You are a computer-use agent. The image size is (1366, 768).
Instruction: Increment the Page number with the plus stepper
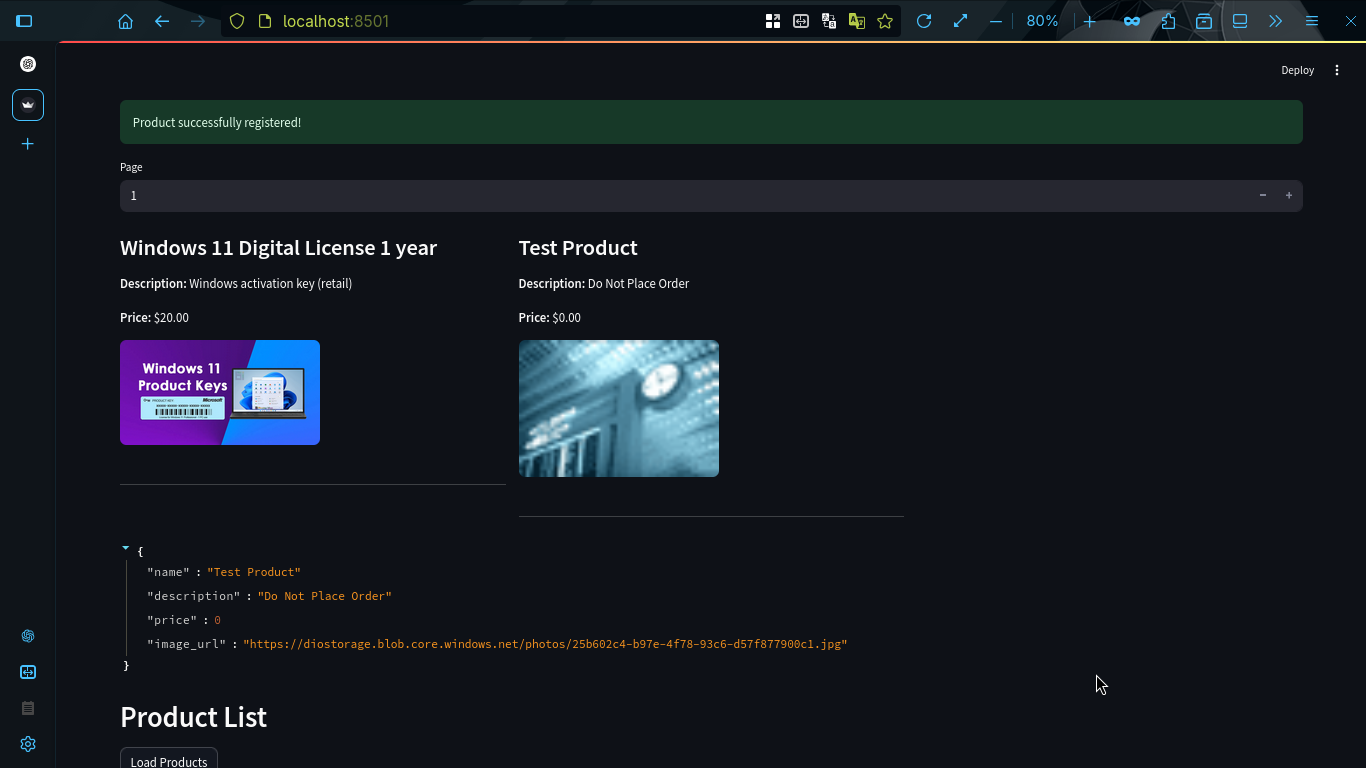(1289, 195)
